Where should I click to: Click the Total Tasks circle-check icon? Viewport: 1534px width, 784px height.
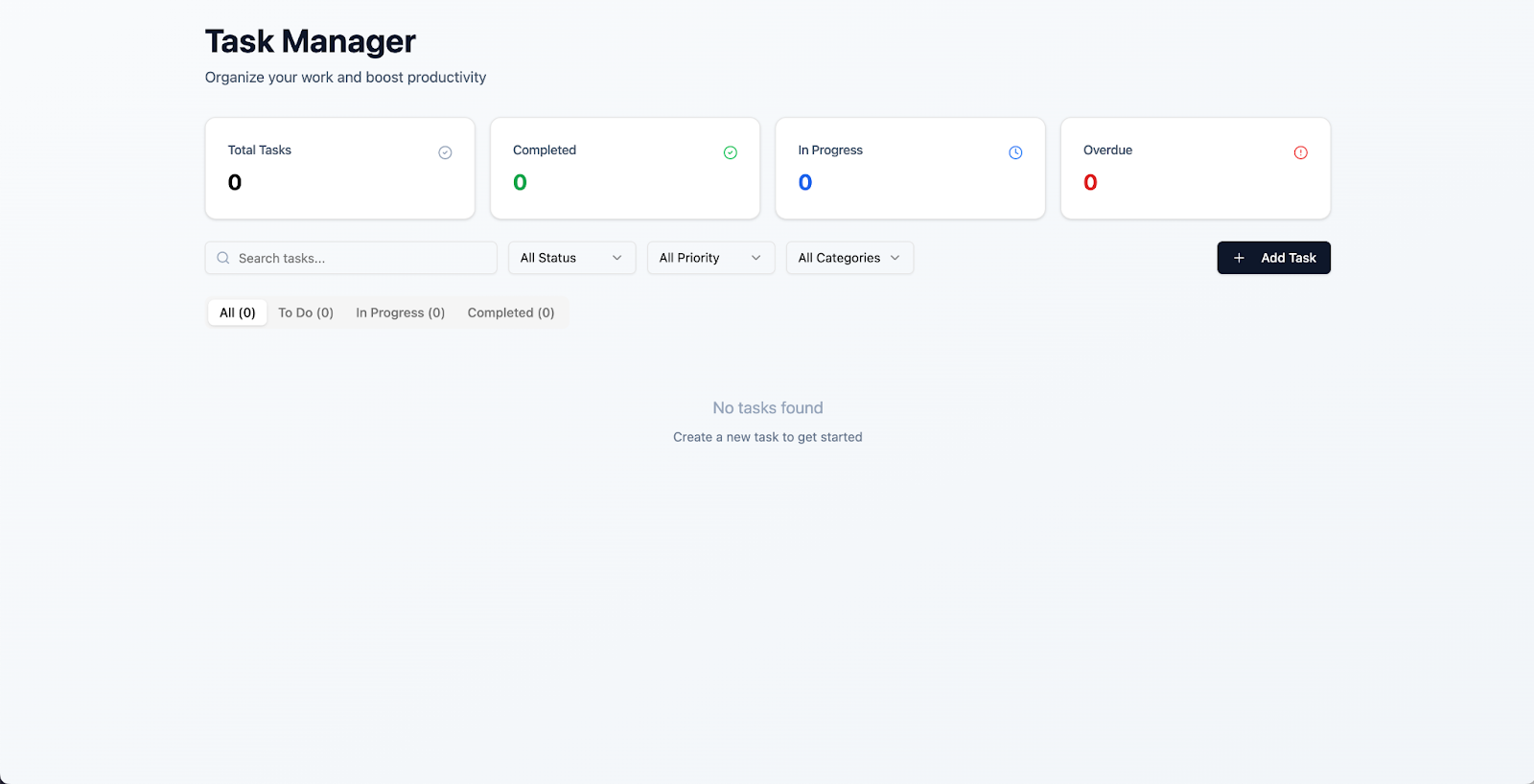tap(445, 152)
